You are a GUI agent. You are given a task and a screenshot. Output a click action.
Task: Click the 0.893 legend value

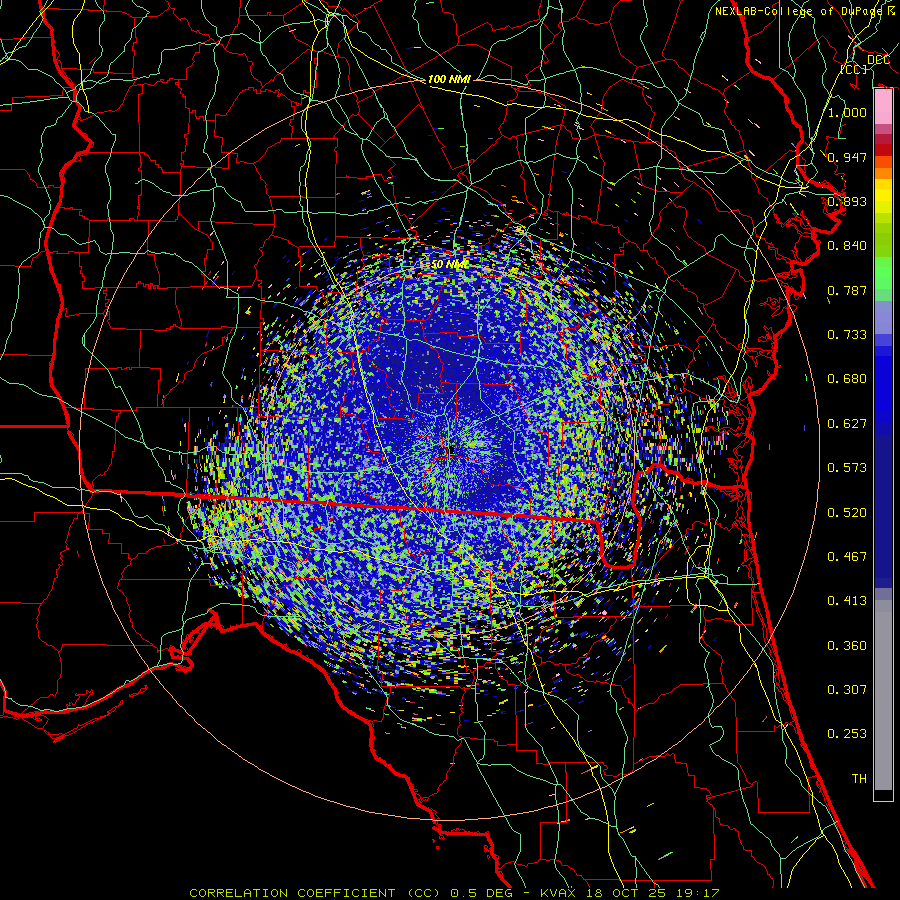click(847, 201)
